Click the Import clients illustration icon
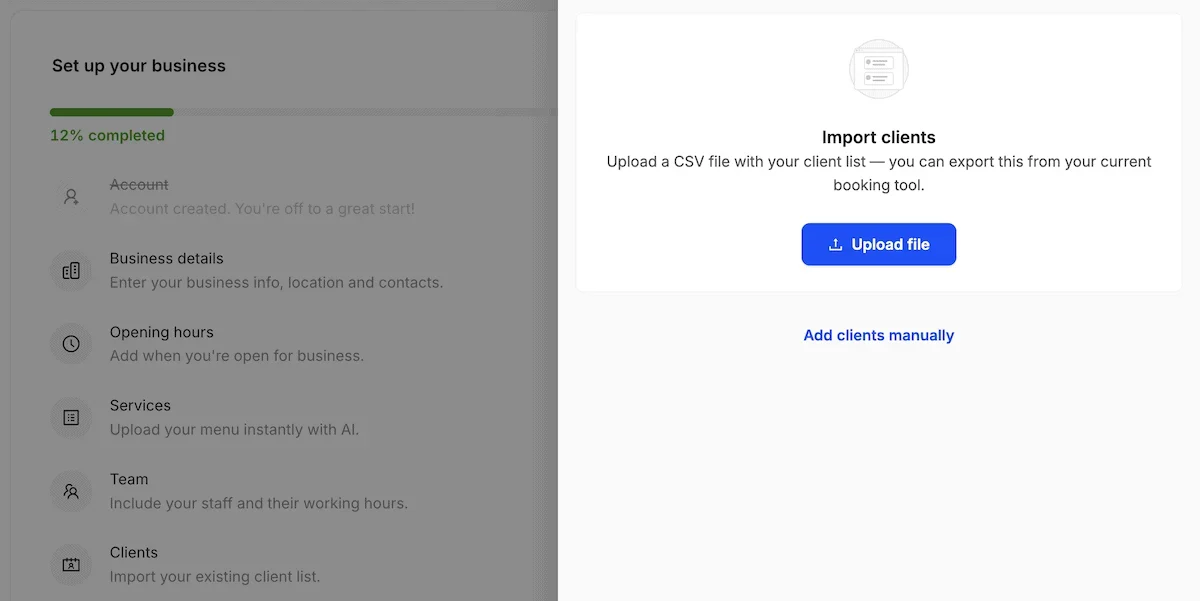The height and width of the screenshot is (601, 1200). pos(879,69)
